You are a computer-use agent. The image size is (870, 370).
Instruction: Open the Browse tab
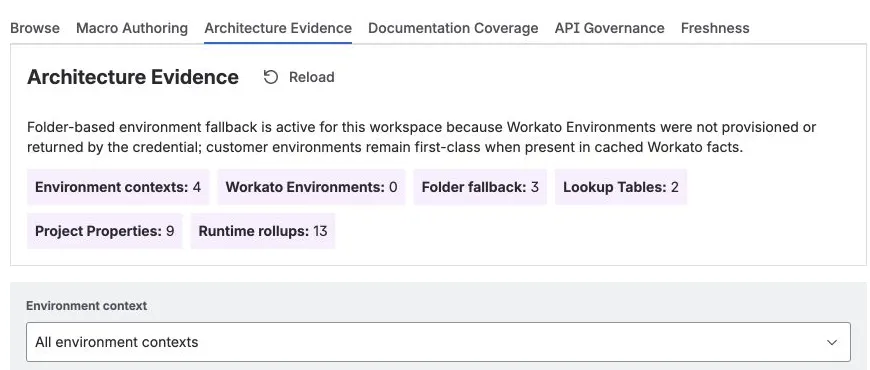[x=35, y=28]
